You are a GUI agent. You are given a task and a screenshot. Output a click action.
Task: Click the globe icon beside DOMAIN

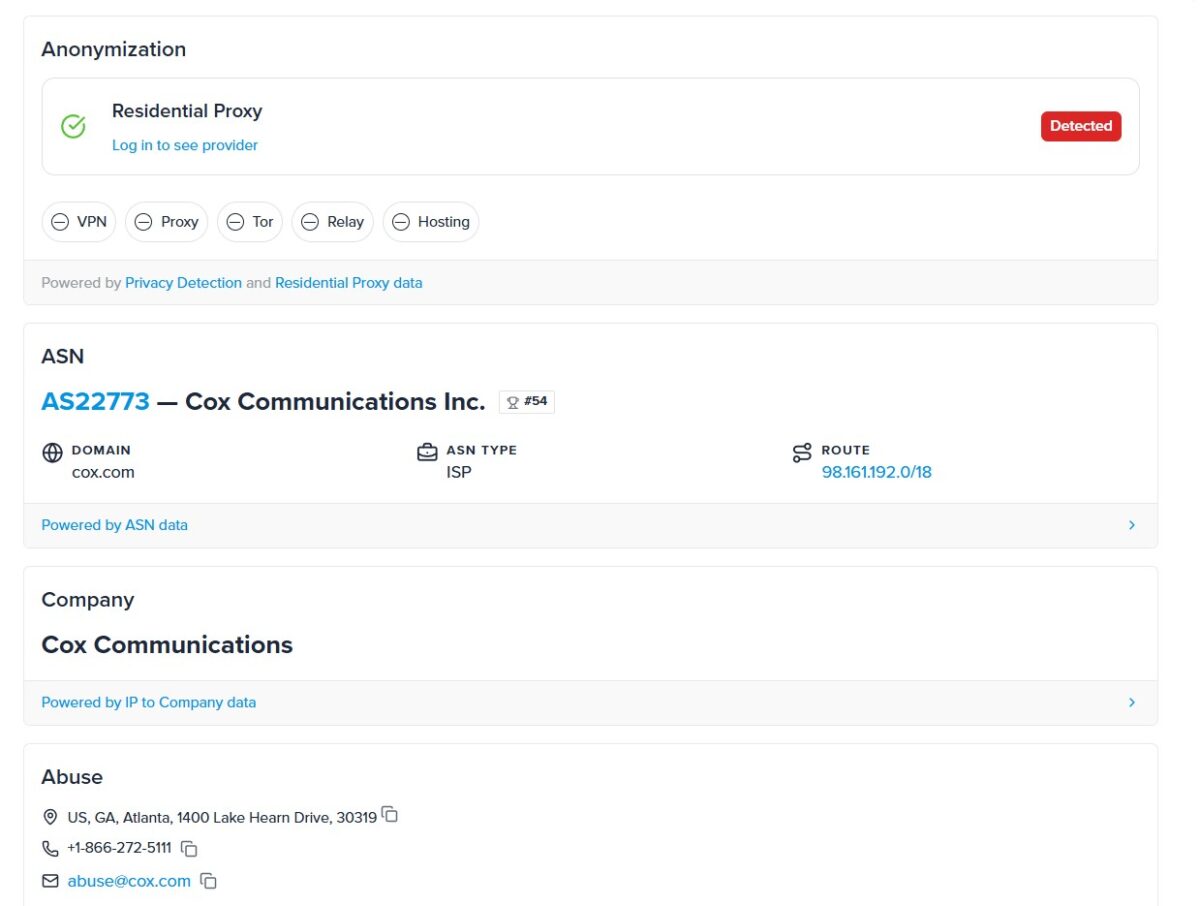pyautogui.click(x=52, y=453)
